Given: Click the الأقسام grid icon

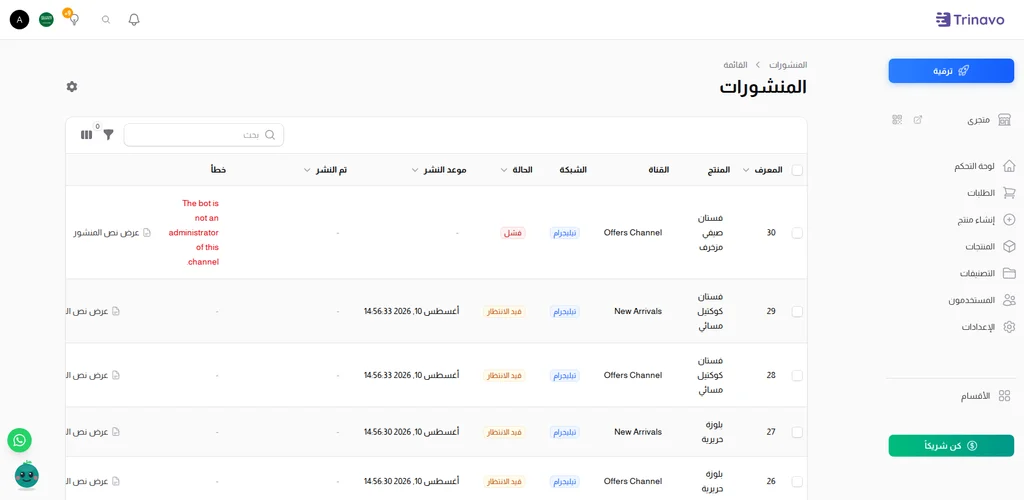Looking at the screenshot, I should click(x=1004, y=396).
